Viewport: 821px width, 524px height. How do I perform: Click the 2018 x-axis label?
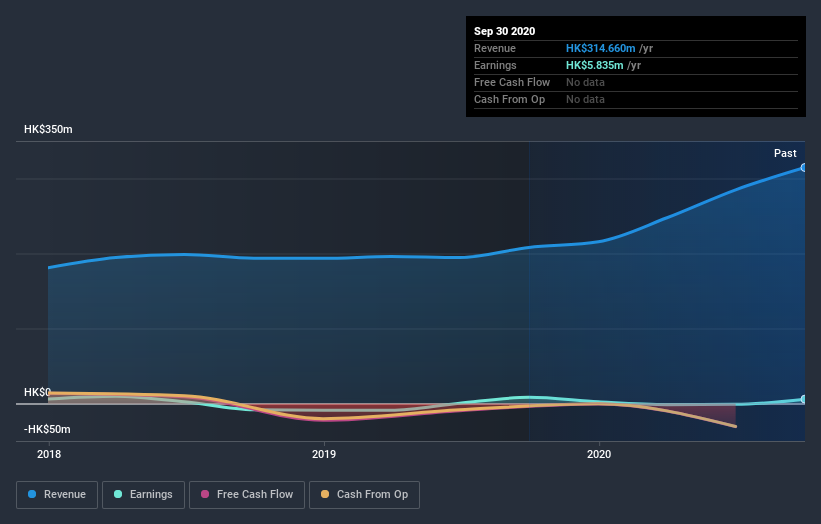pyautogui.click(x=49, y=454)
